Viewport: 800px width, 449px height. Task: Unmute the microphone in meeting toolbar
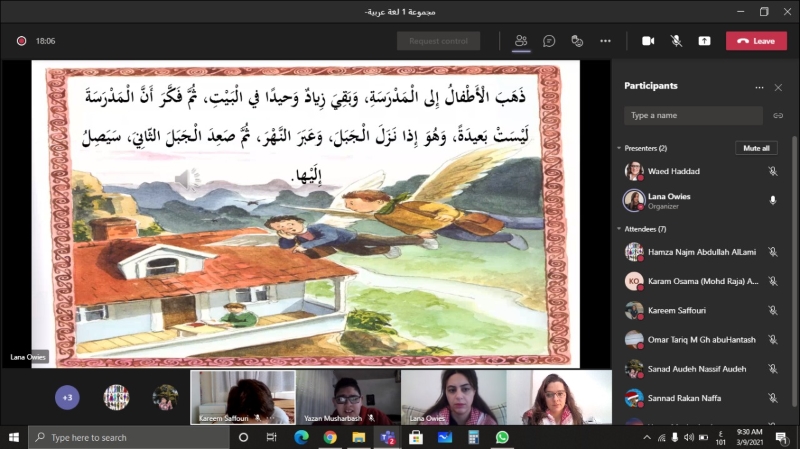(x=676, y=41)
